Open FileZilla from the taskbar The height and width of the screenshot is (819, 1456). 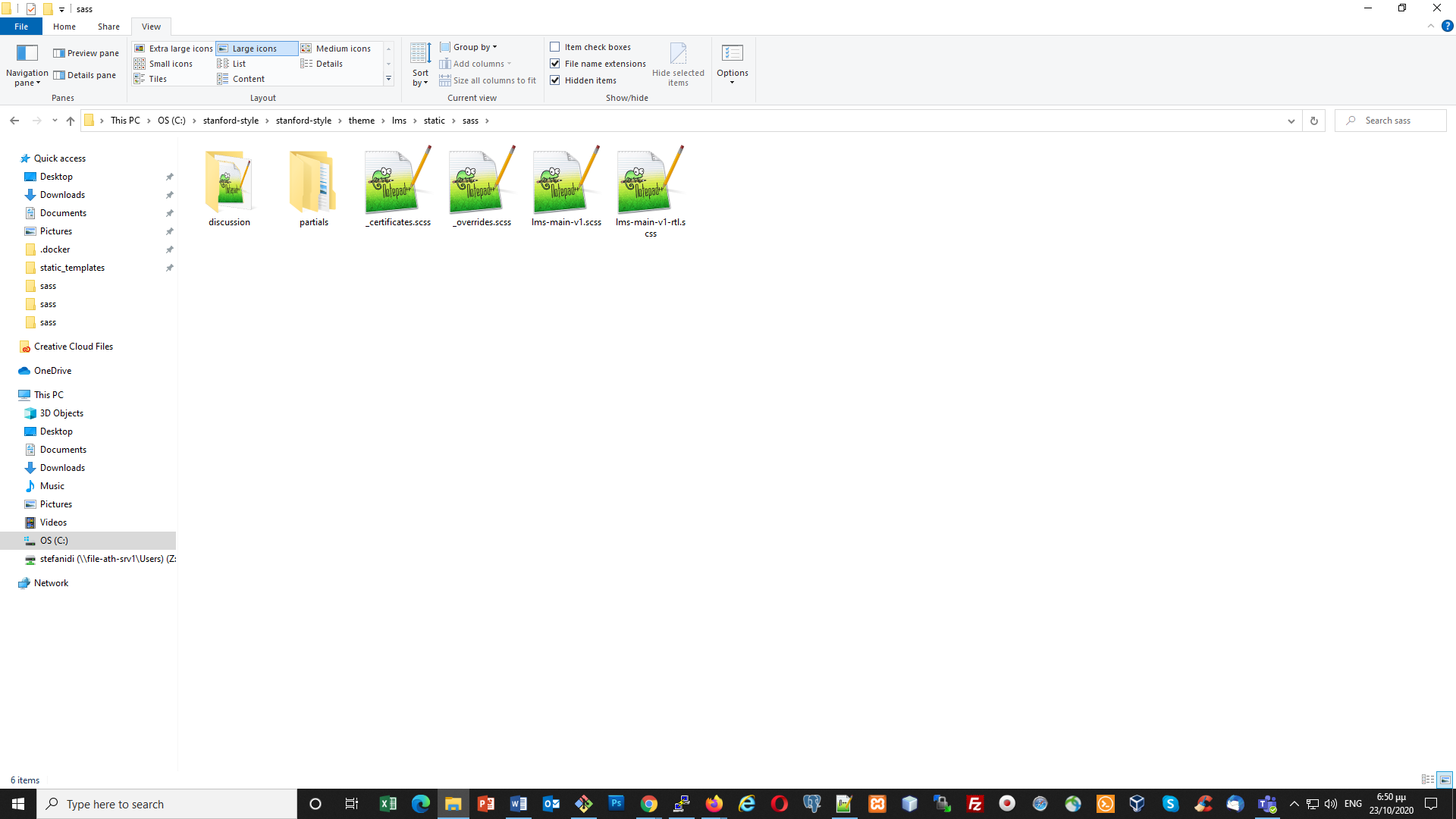[974, 804]
